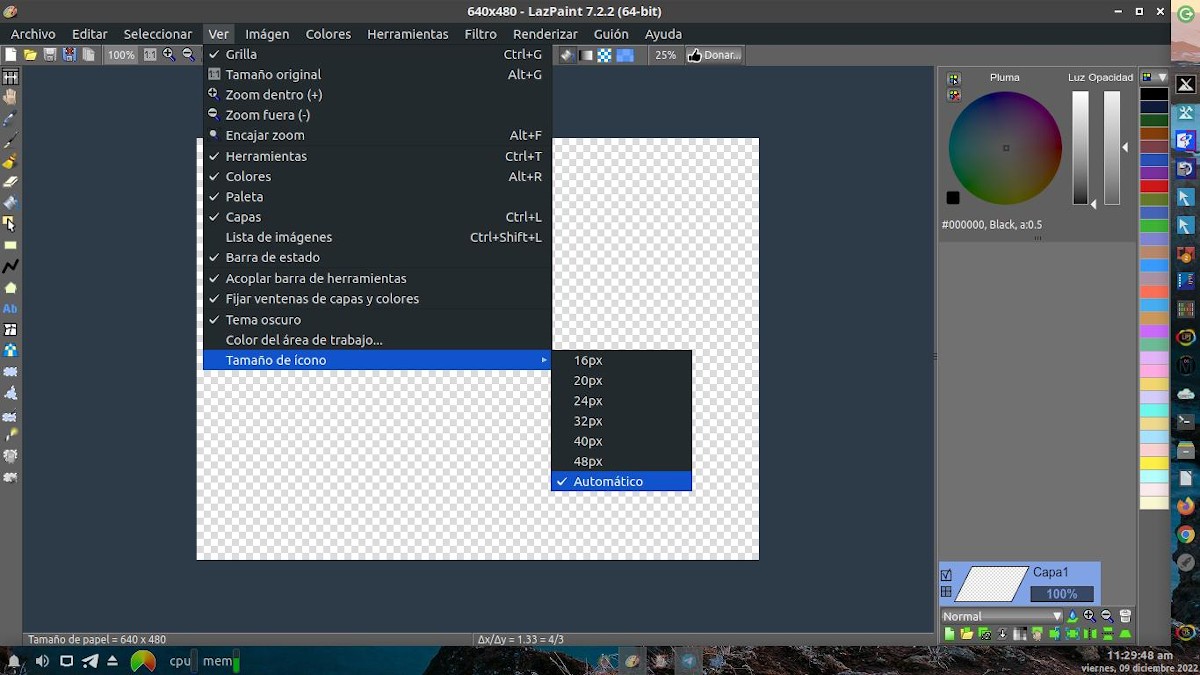This screenshot has width=1200, height=675.
Task: Open the palette options dropdown arrow
Action: (x=1162, y=77)
